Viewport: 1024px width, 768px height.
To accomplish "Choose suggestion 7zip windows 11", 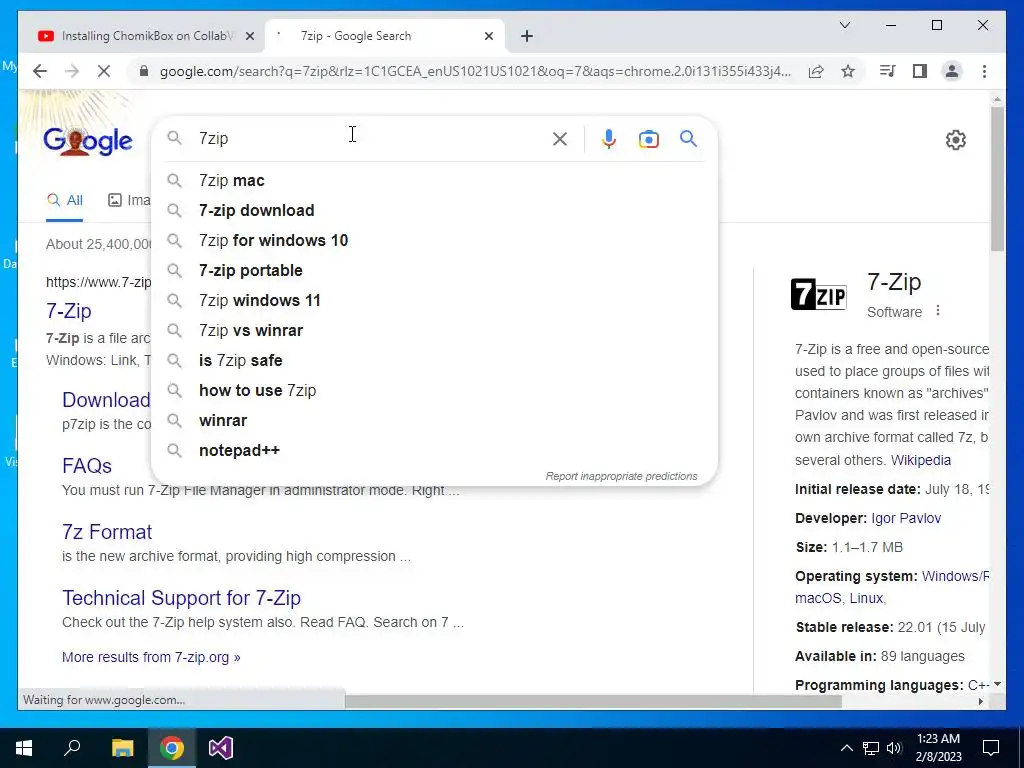I will pyautogui.click(x=434, y=300).
